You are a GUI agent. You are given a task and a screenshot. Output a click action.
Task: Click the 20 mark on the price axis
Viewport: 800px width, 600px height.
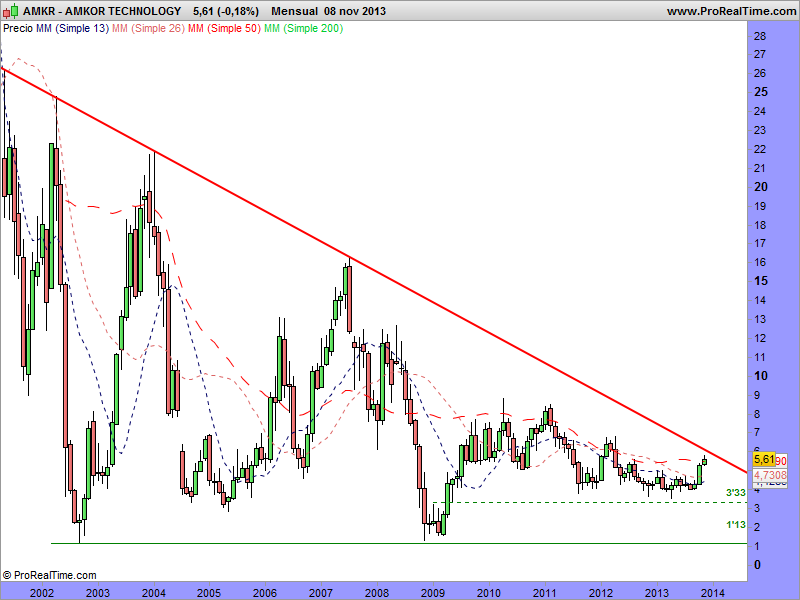[761, 187]
